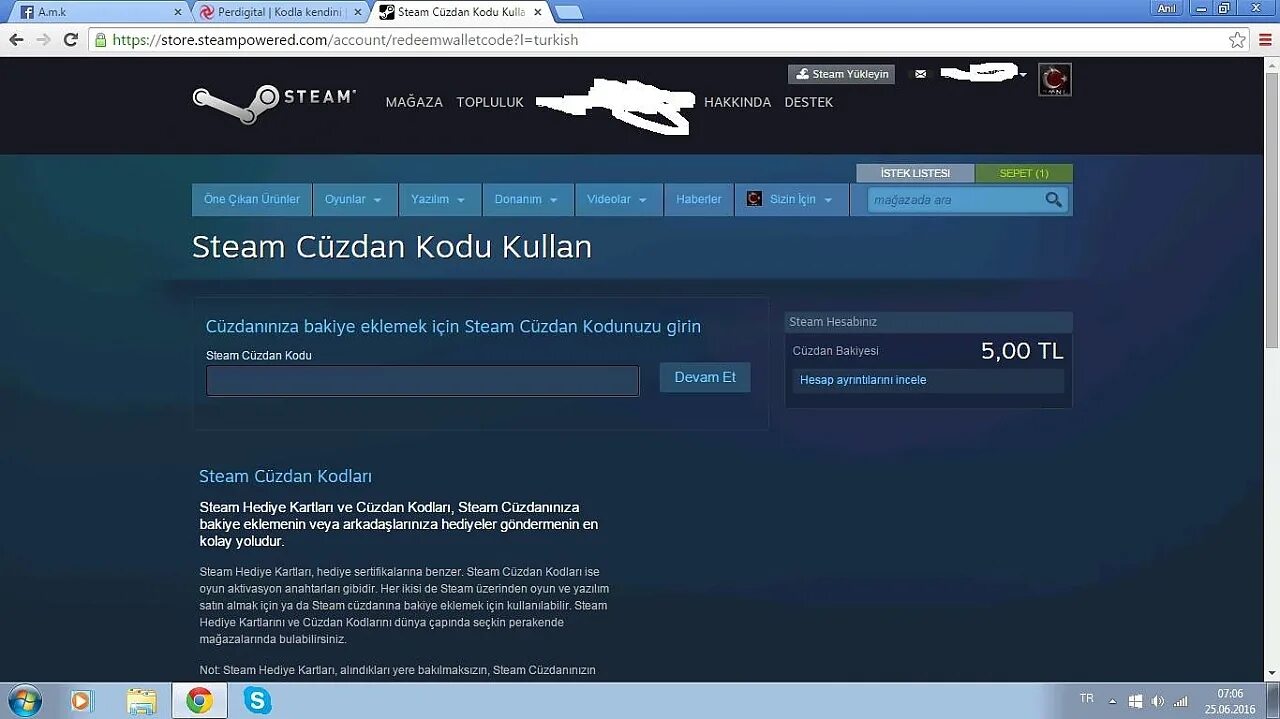The image size is (1280, 719).
Task: Click Steam Hesabınız panel title
Action: coord(833,322)
